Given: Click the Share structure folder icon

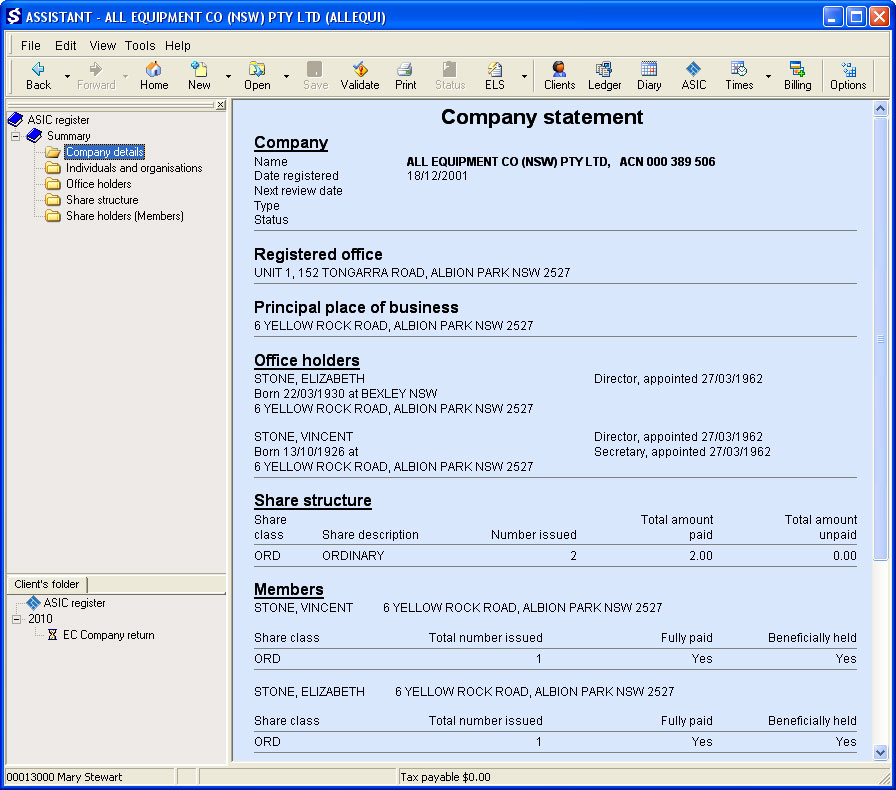Looking at the screenshot, I should click(53, 200).
